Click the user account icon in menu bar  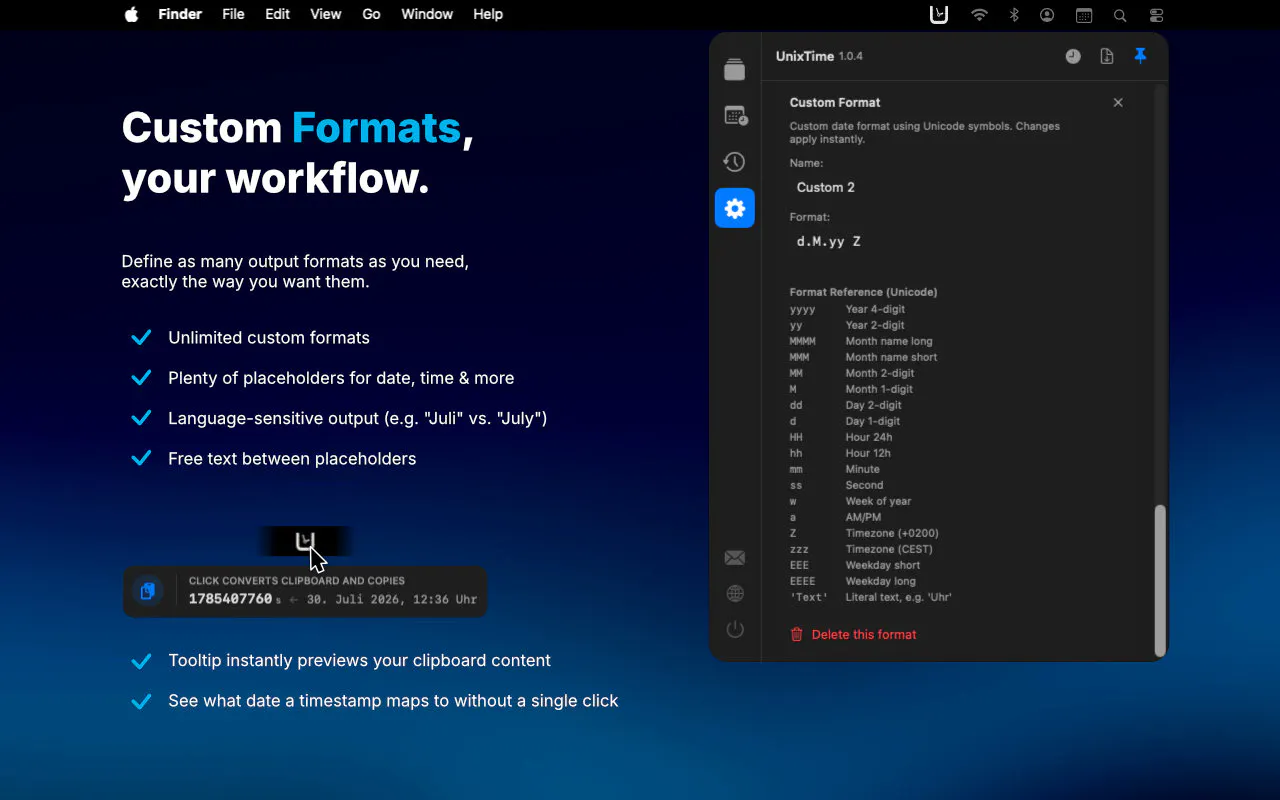click(1047, 14)
